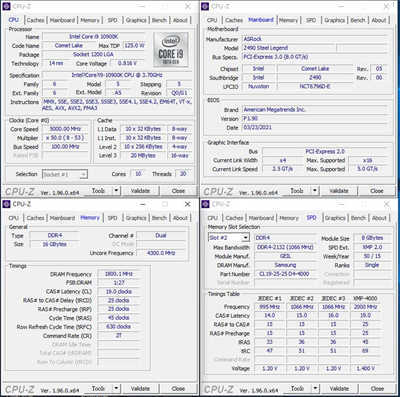
Task: Open the Tools dropdown arrow in the CPU window
Action: click(116, 191)
